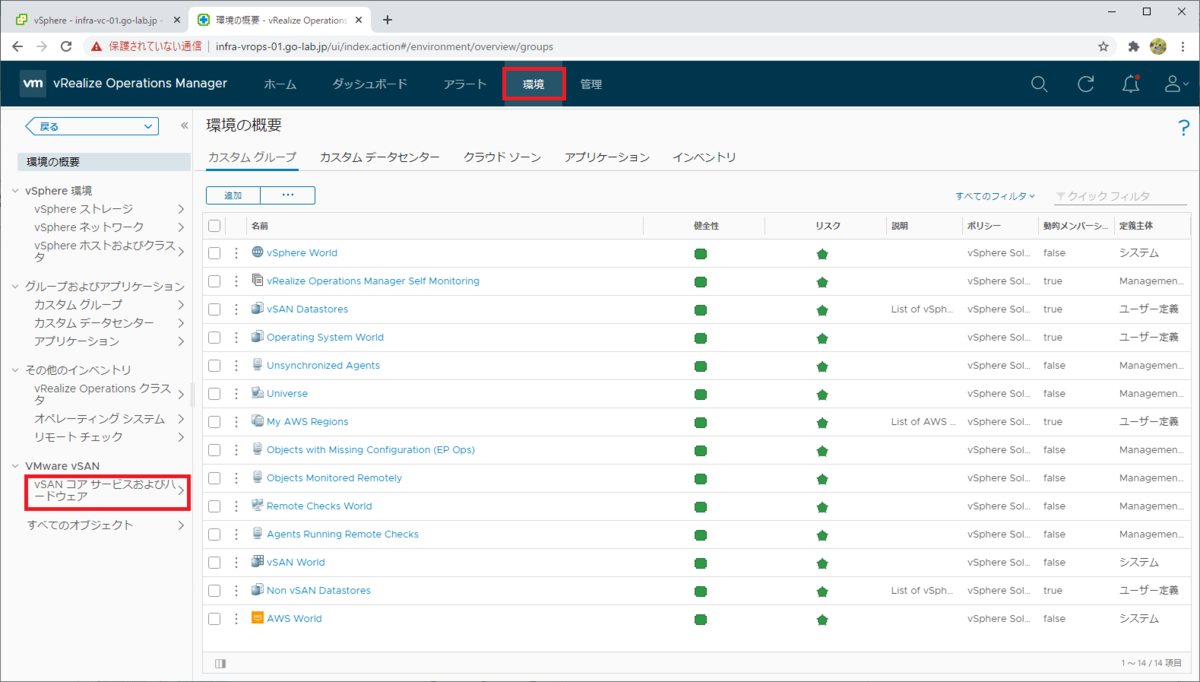The image size is (1200, 682).
Task: Sort table by 名前 column header
Action: coord(259,226)
